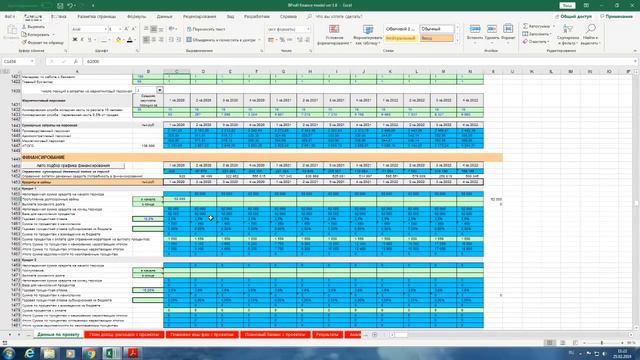640x360 pixels.
Task: Open the font size dropdown
Action: 120,29
